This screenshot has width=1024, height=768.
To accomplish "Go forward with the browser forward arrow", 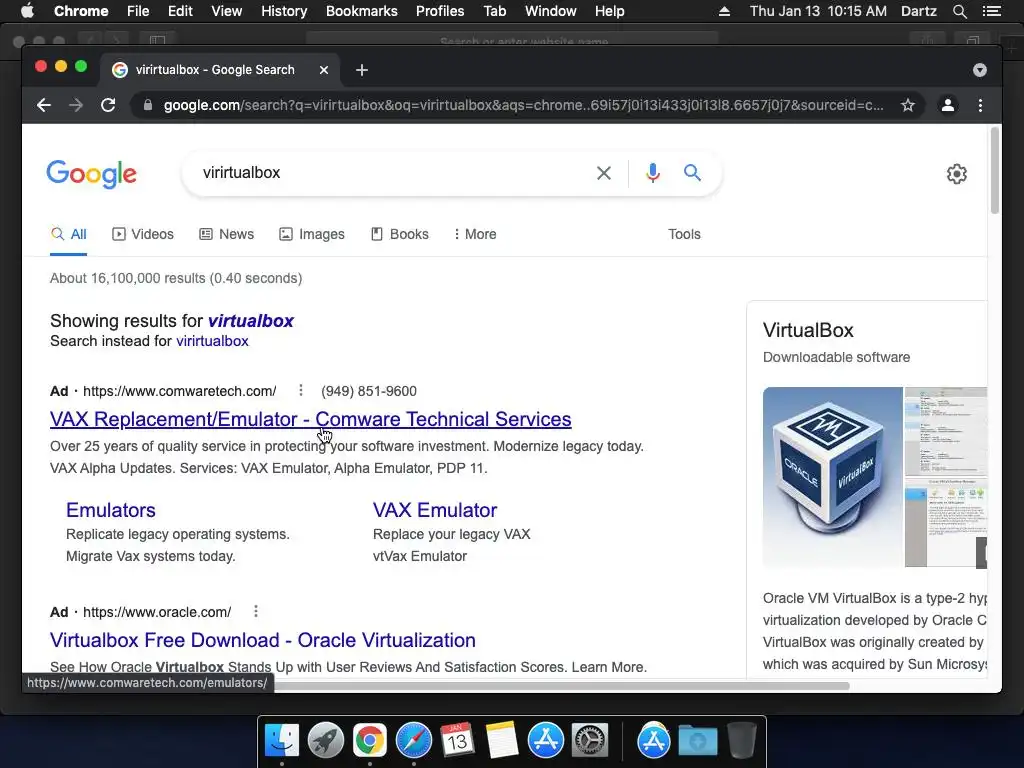I will tap(76, 105).
